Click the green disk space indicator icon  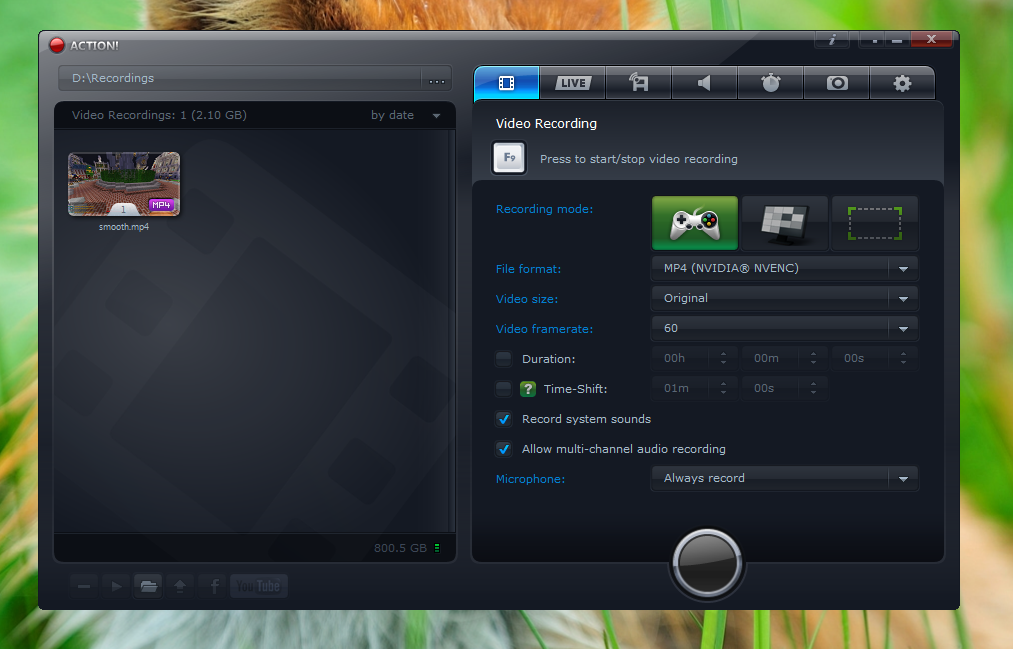(437, 548)
